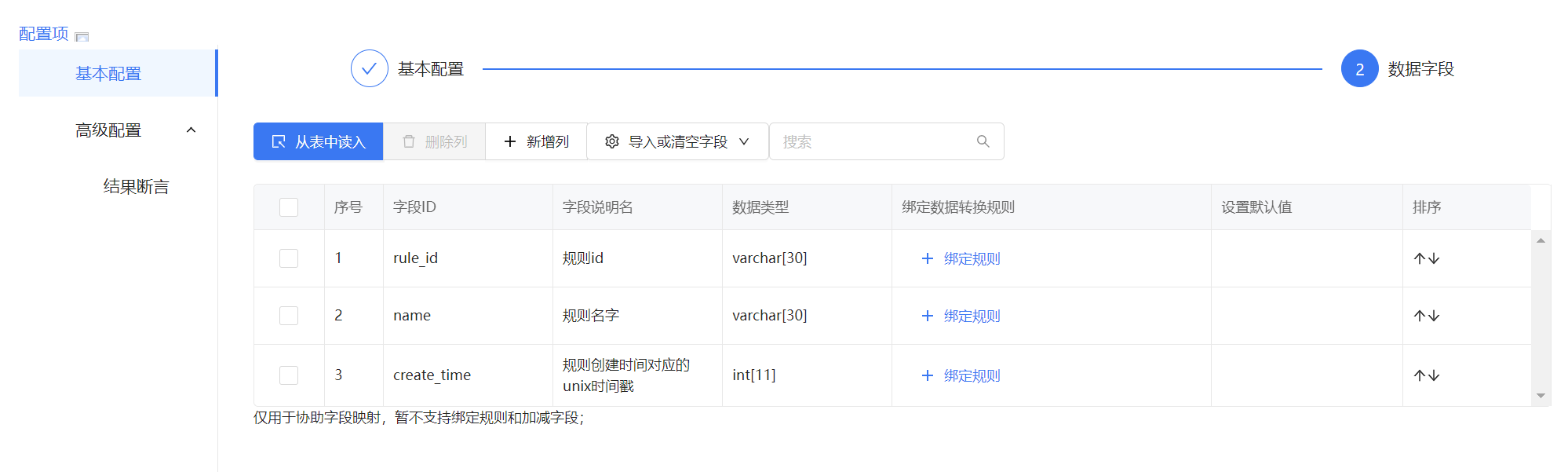Click the 设置默认值 column header
This screenshot has width=1568, height=472.
1307,207
